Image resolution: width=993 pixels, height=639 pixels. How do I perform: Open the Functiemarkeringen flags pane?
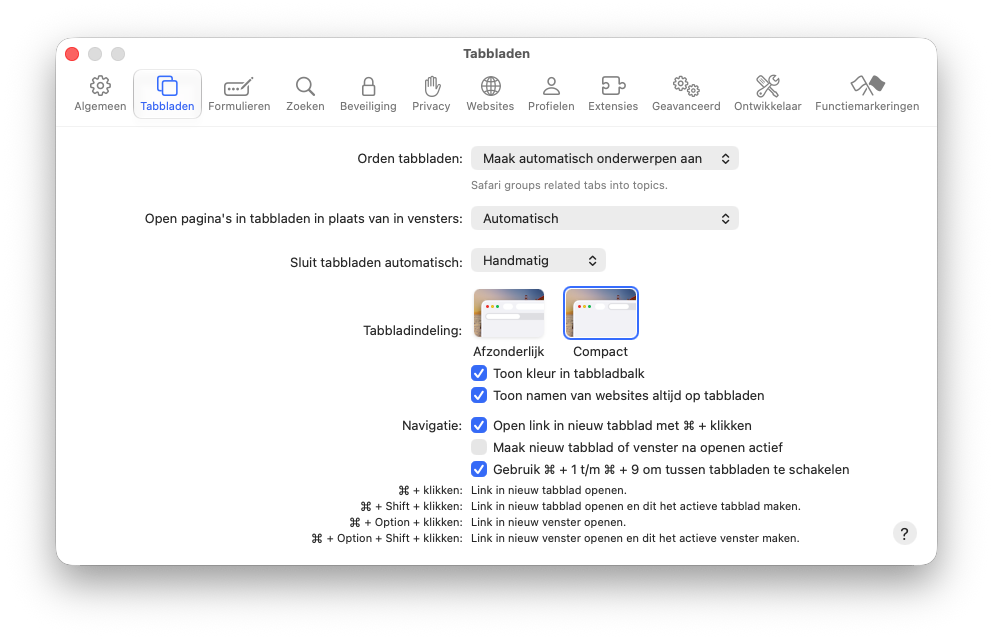pyautogui.click(x=867, y=94)
